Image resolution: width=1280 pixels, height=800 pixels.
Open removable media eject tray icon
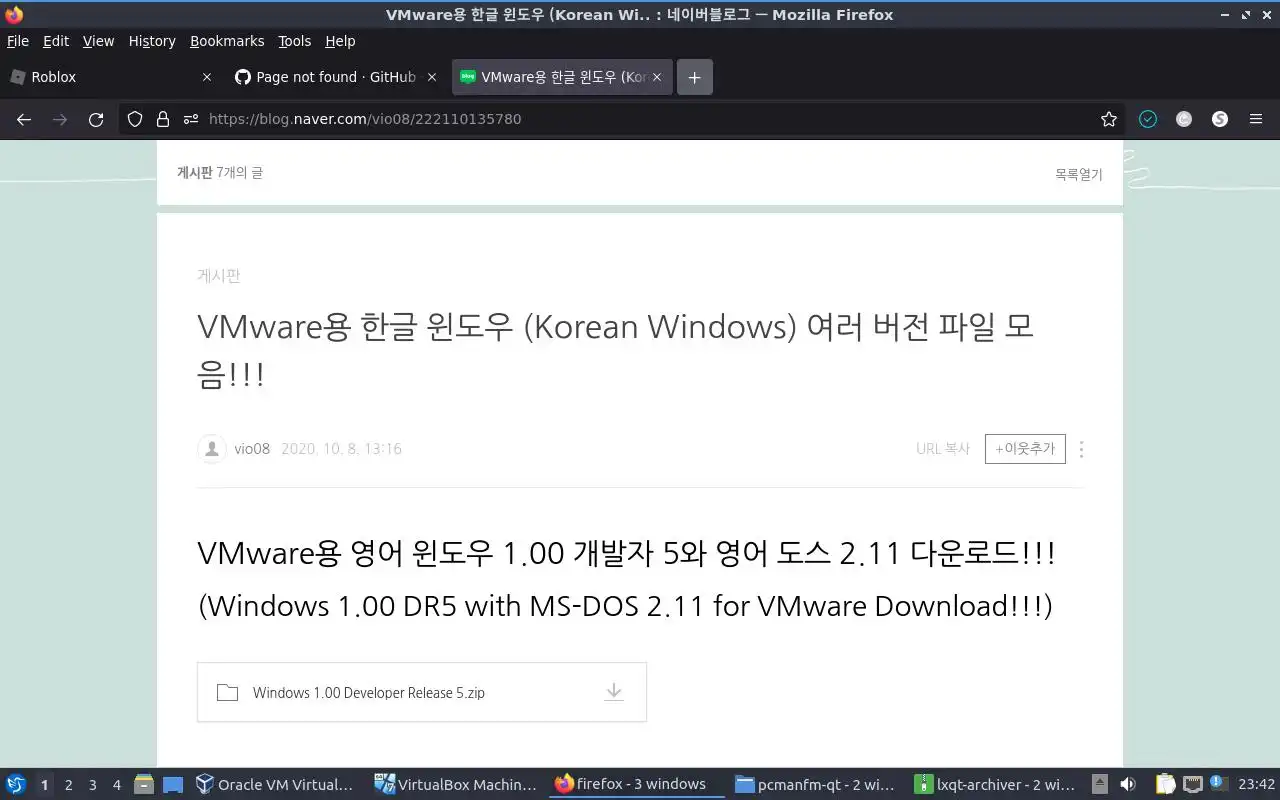click(1100, 784)
